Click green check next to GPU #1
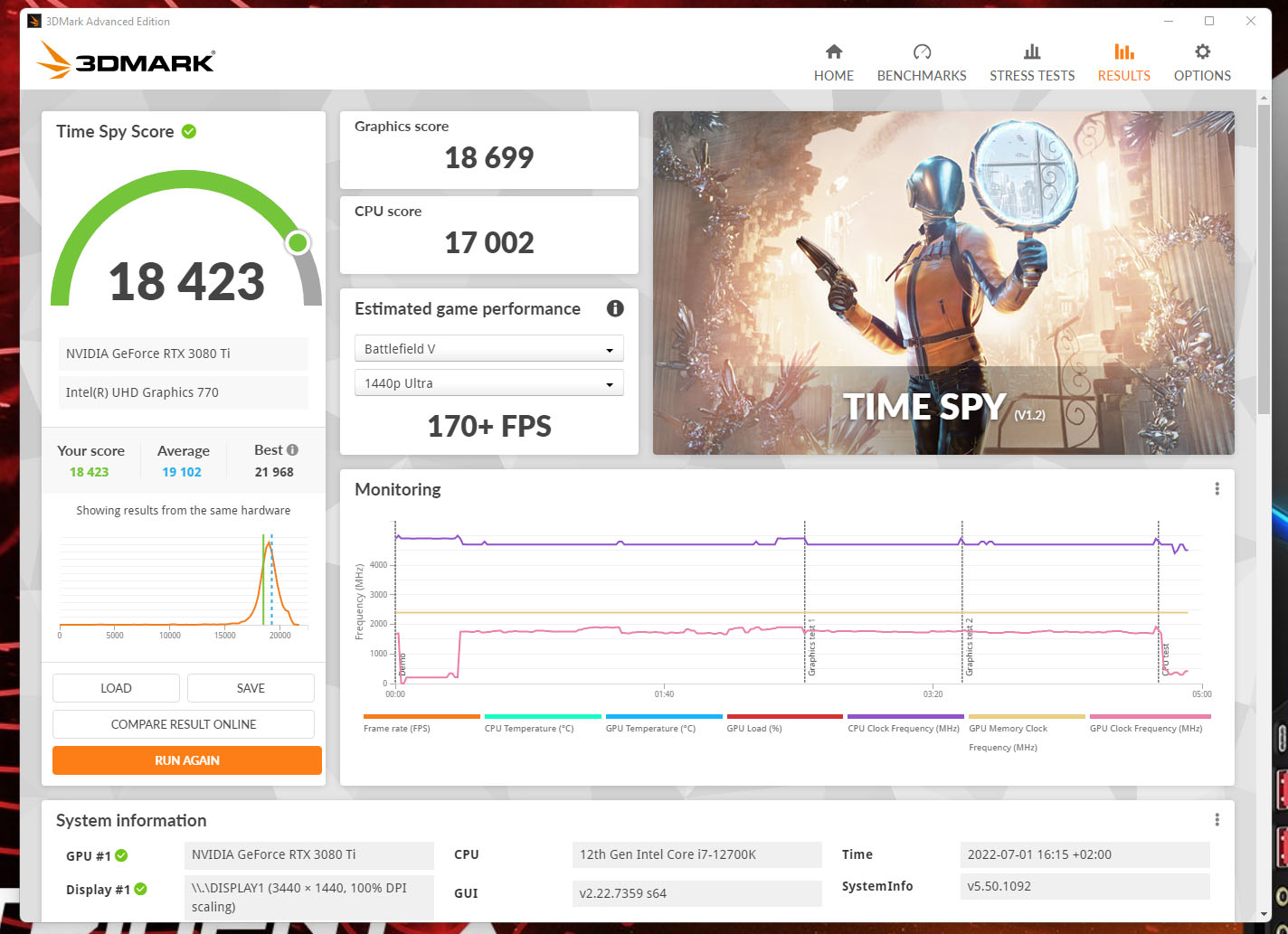Screen dimensions: 1288x934 (121, 855)
